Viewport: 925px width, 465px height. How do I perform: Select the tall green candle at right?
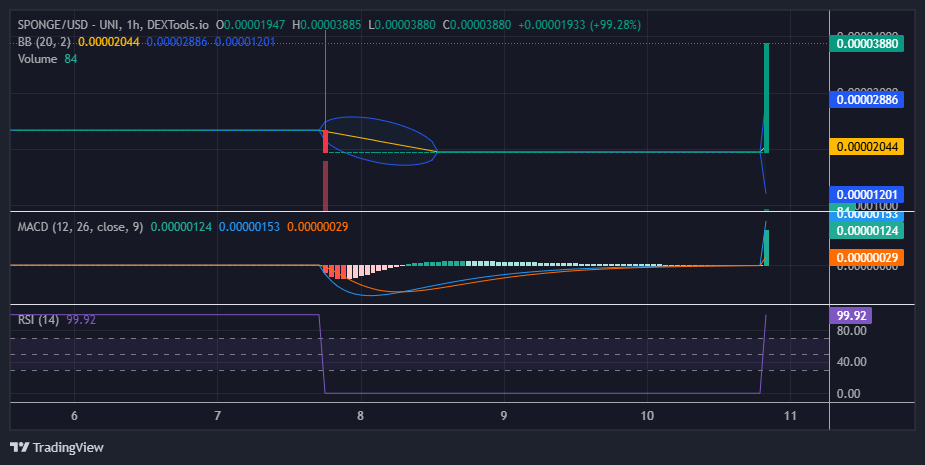tap(766, 98)
